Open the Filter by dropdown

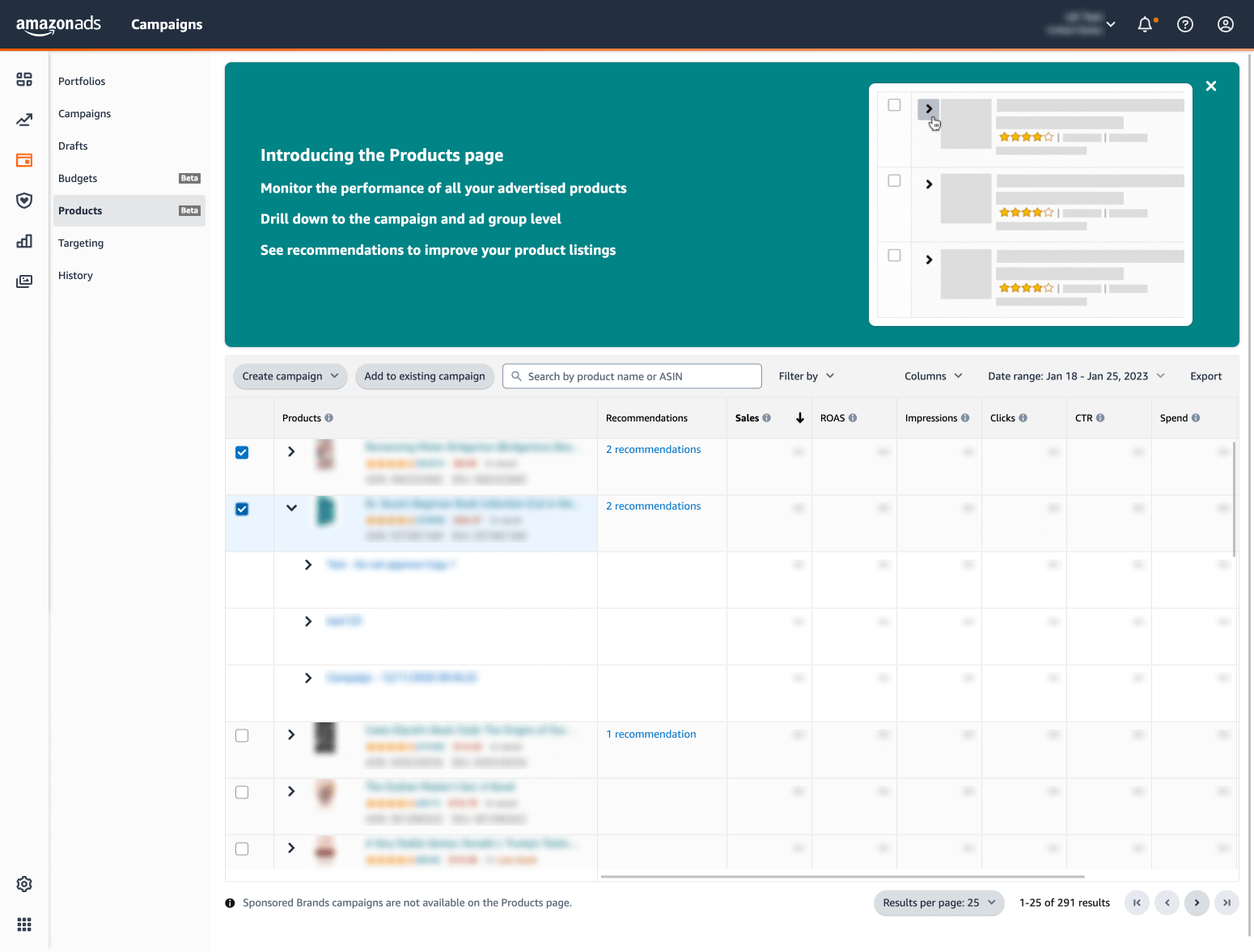[805, 376]
